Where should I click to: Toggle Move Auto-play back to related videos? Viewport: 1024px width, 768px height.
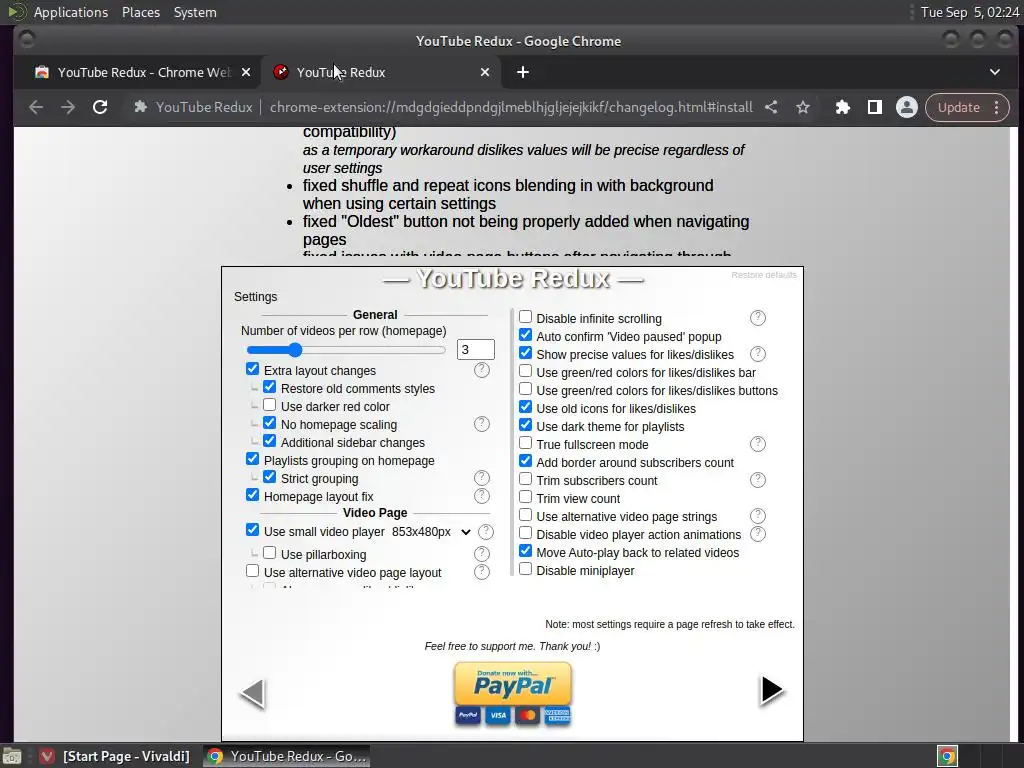pos(526,551)
